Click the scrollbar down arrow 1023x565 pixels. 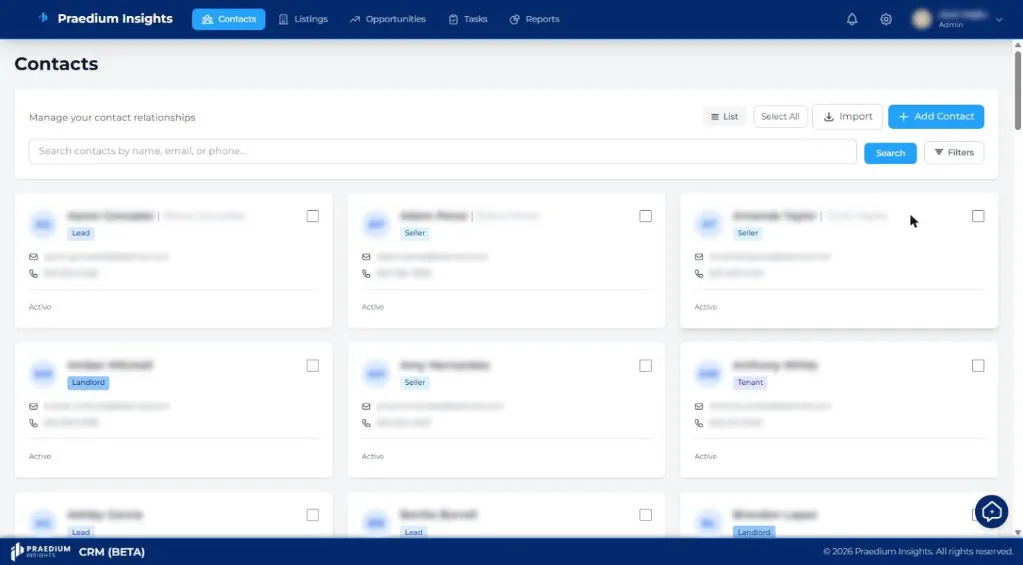click(1017, 532)
